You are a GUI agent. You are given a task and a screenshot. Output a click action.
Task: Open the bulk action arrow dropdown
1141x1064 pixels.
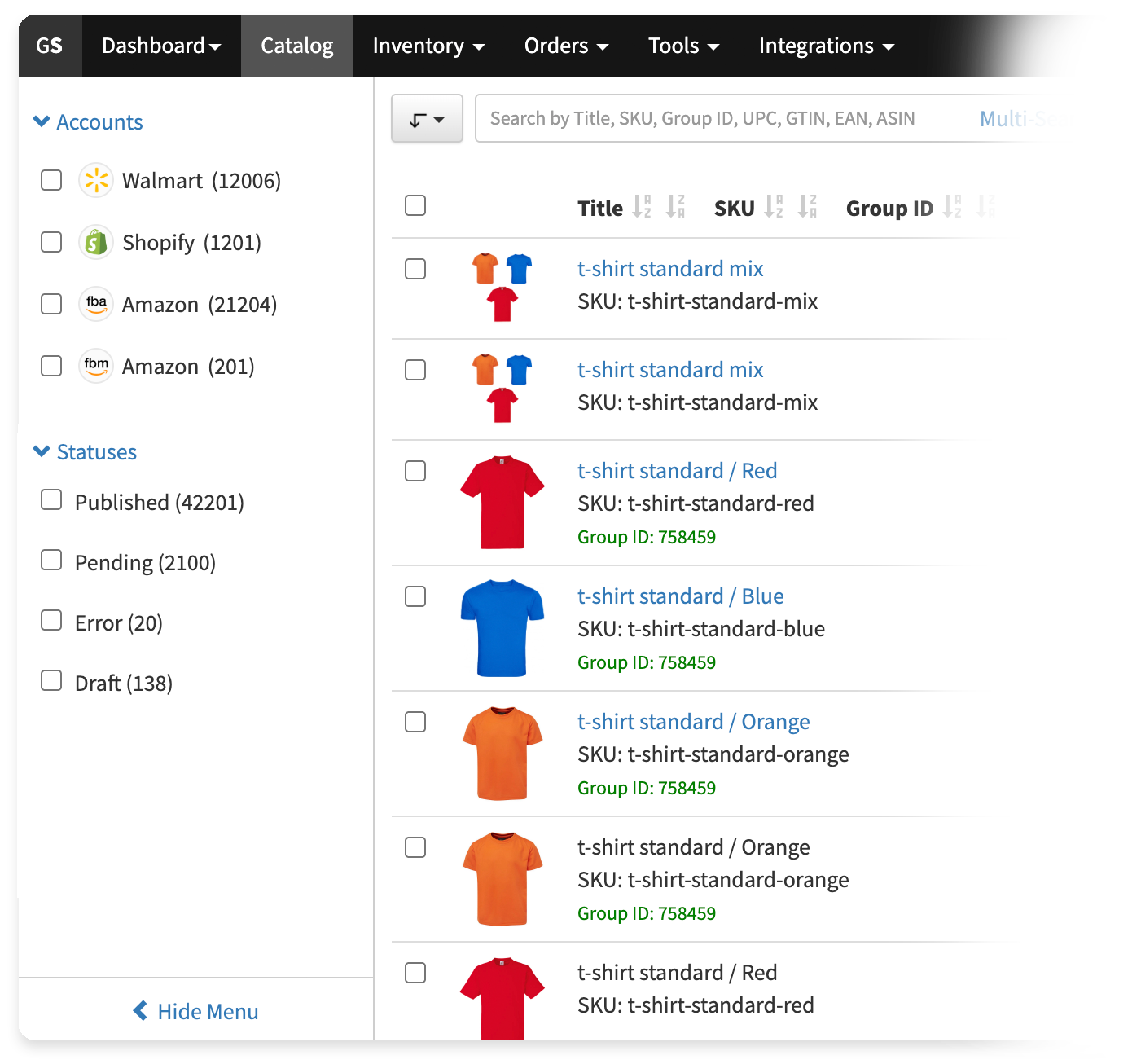coord(427,119)
